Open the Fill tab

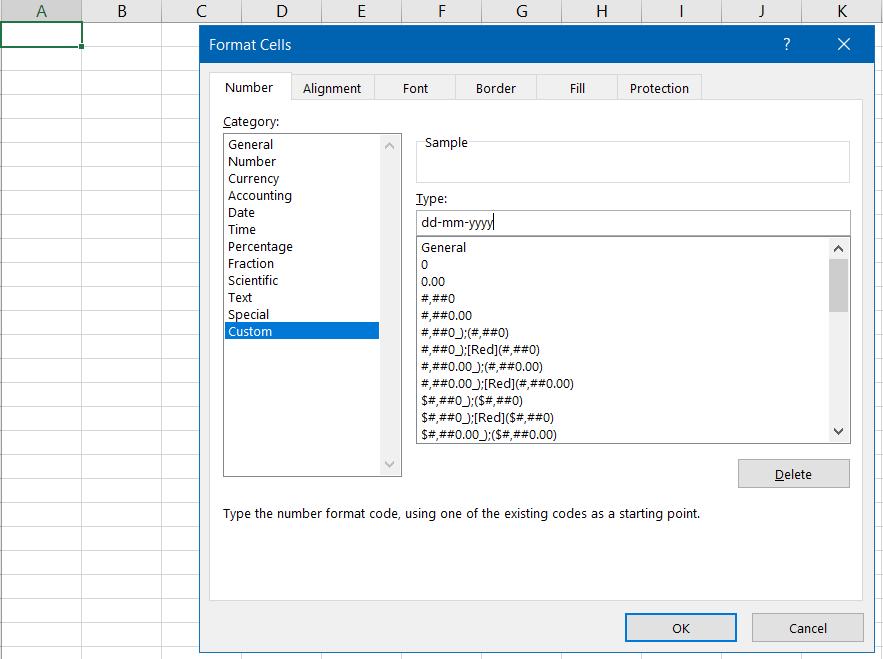[x=577, y=88]
